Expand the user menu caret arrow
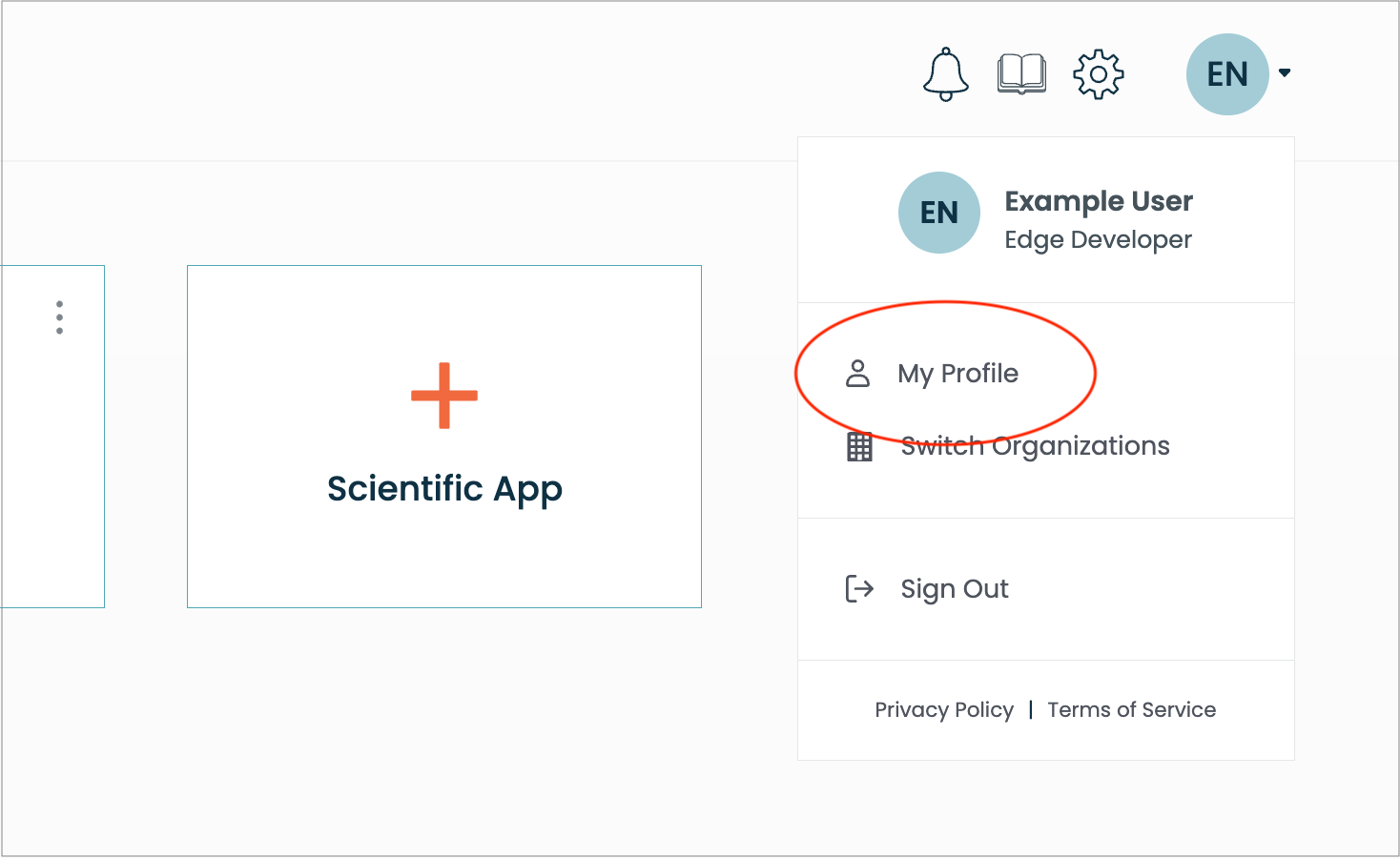The width and height of the screenshot is (1400, 858). point(1285,72)
